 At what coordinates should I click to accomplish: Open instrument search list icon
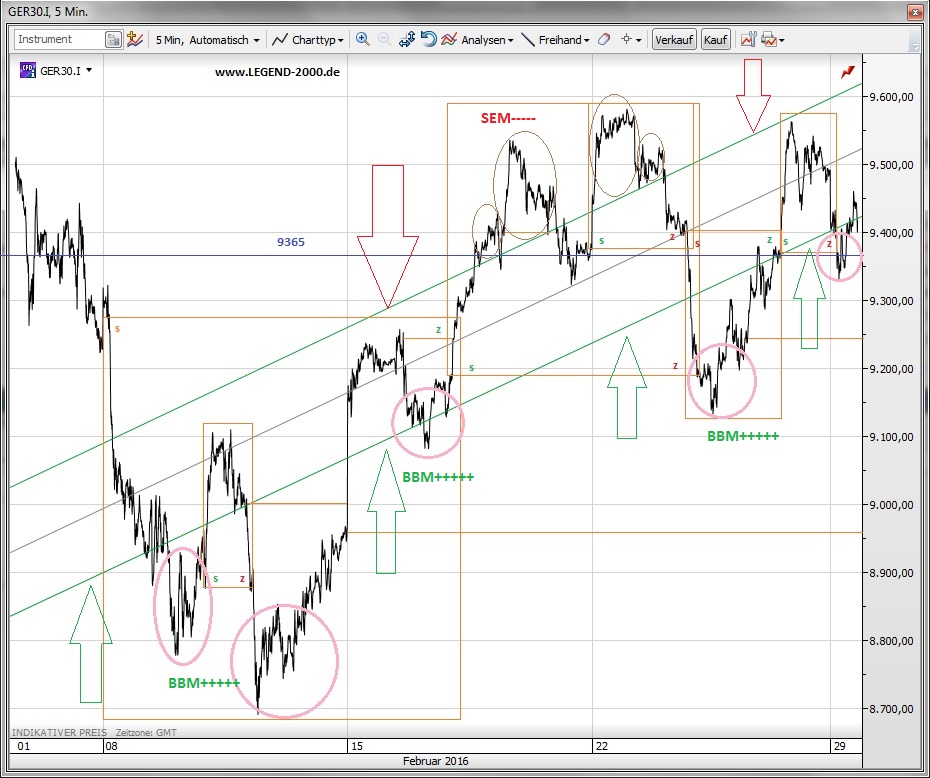click(113, 40)
